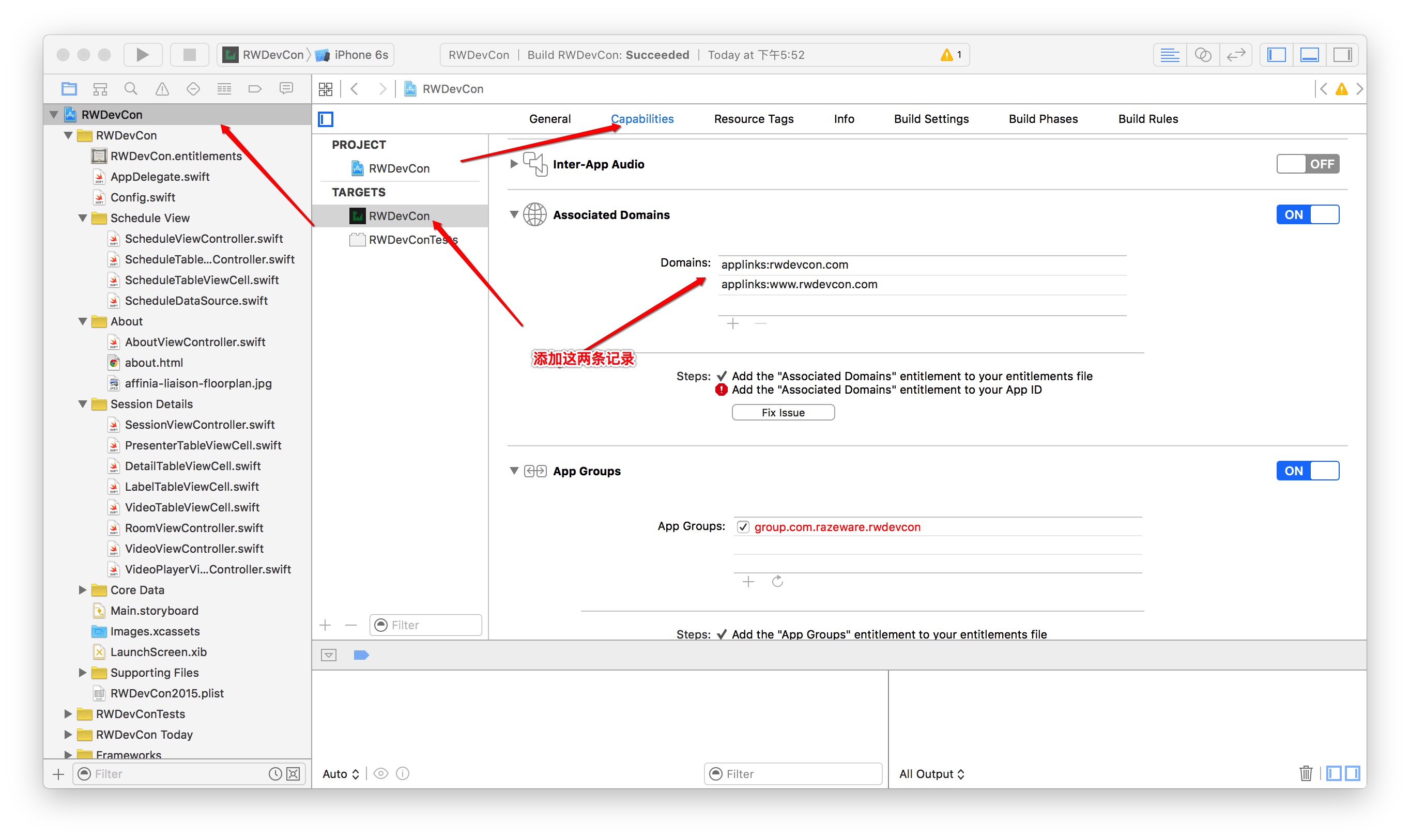Open the All Output dropdown

931,774
